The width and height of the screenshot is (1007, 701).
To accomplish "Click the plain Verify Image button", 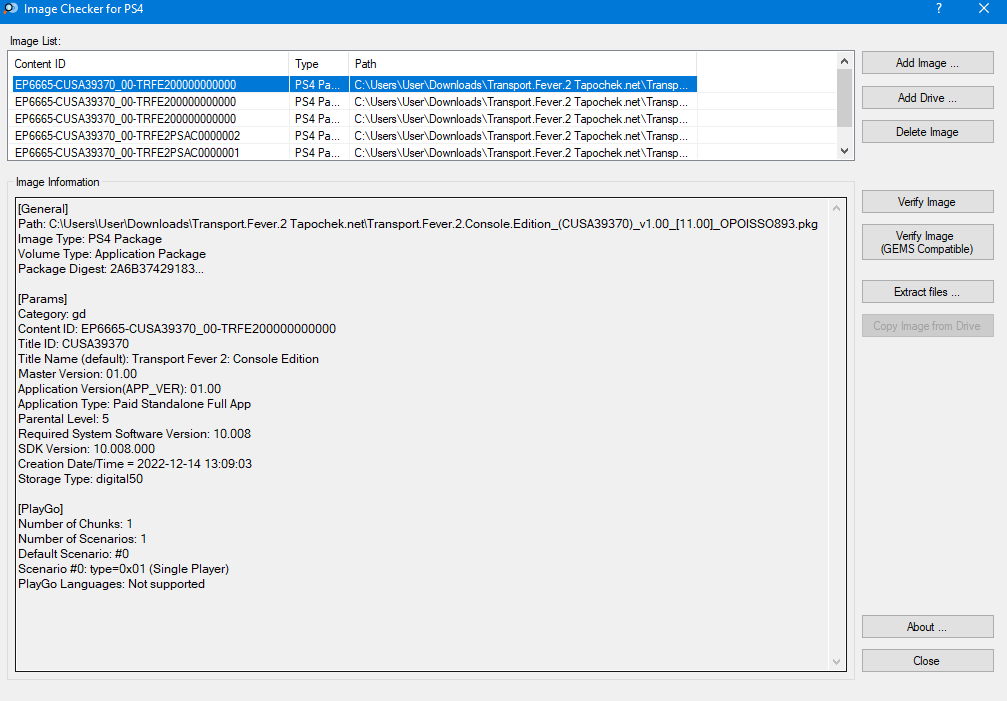I will (927, 202).
